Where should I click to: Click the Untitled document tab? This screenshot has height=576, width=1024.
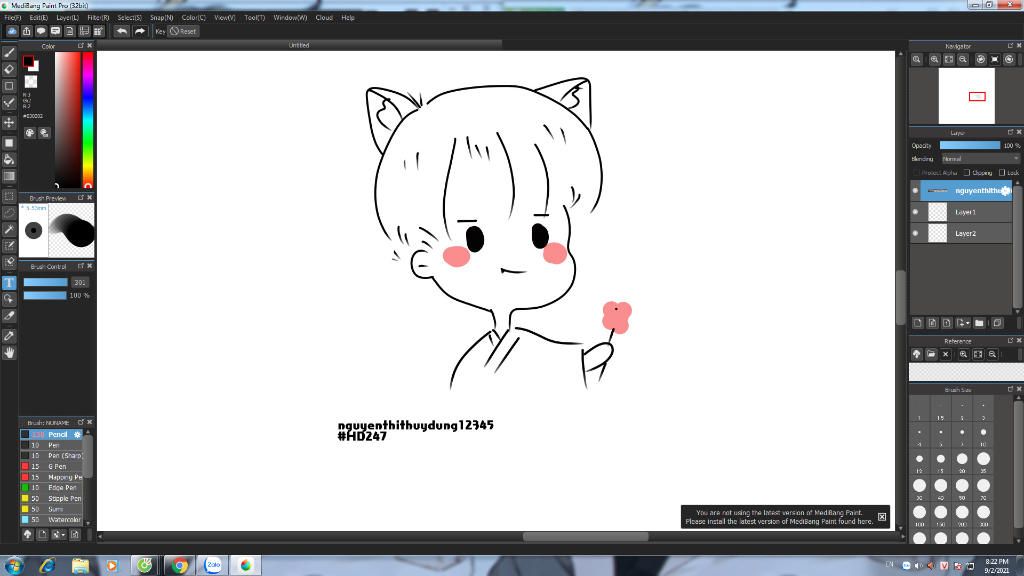299,45
